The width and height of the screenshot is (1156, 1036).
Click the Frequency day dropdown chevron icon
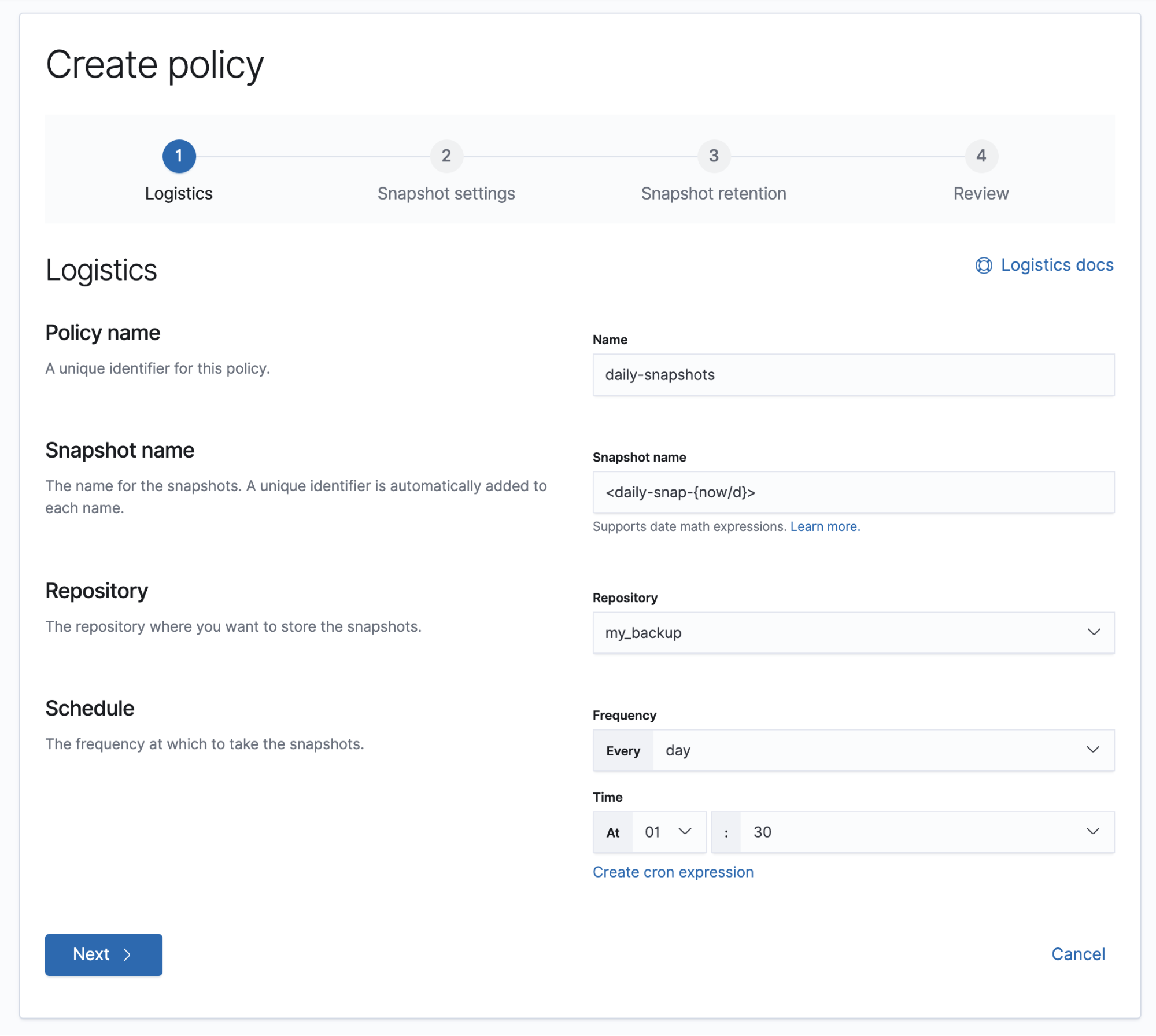click(1093, 749)
